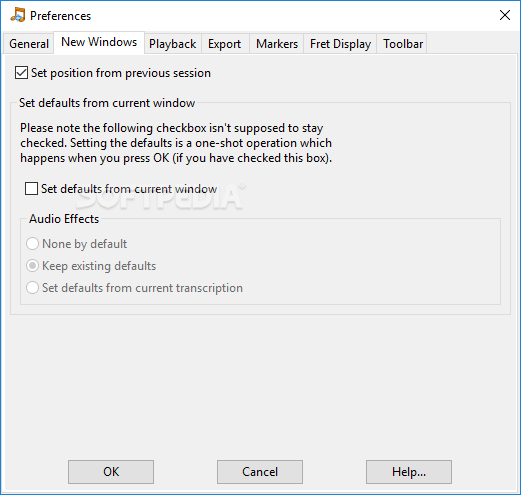Uncheck Set position from previous session
521x495 pixels.
pyautogui.click(x=21, y=73)
